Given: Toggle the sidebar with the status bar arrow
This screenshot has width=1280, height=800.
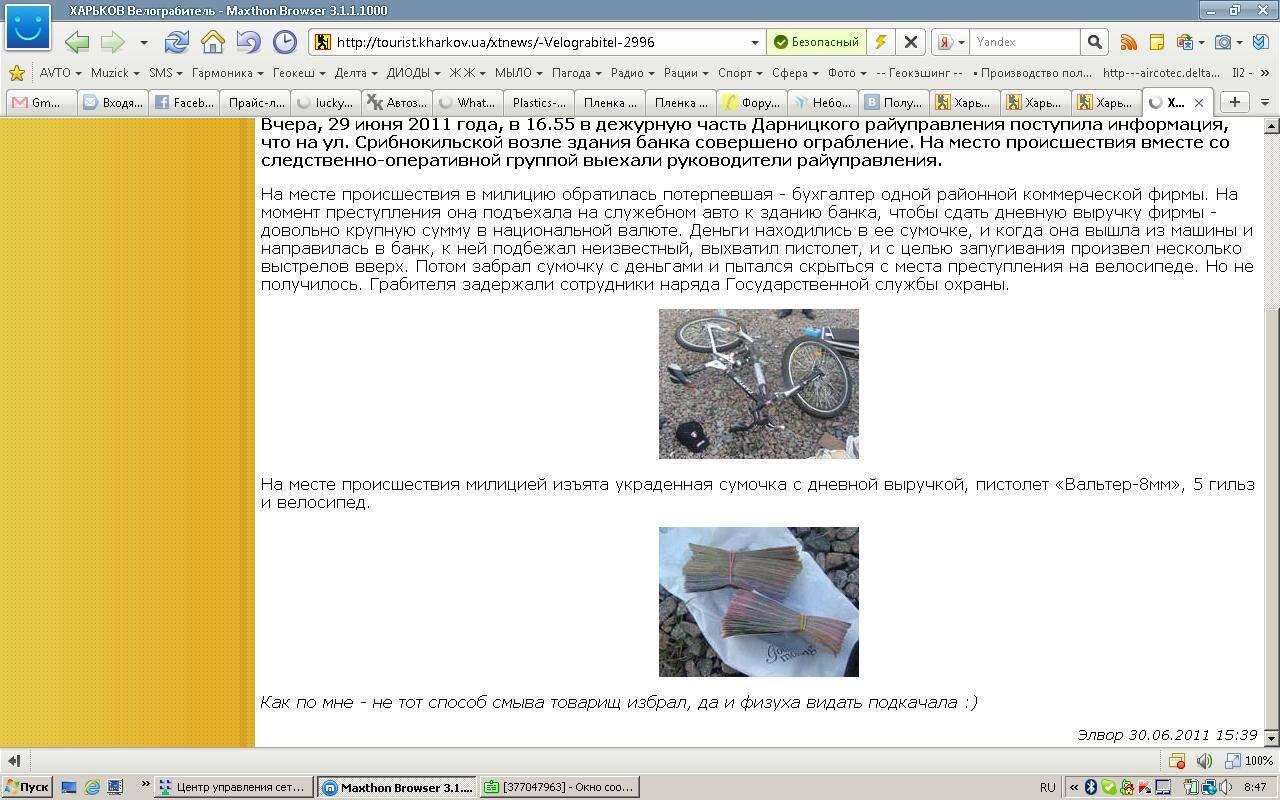Looking at the screenshot, I should pyautogui.click(x=14, y=761).
